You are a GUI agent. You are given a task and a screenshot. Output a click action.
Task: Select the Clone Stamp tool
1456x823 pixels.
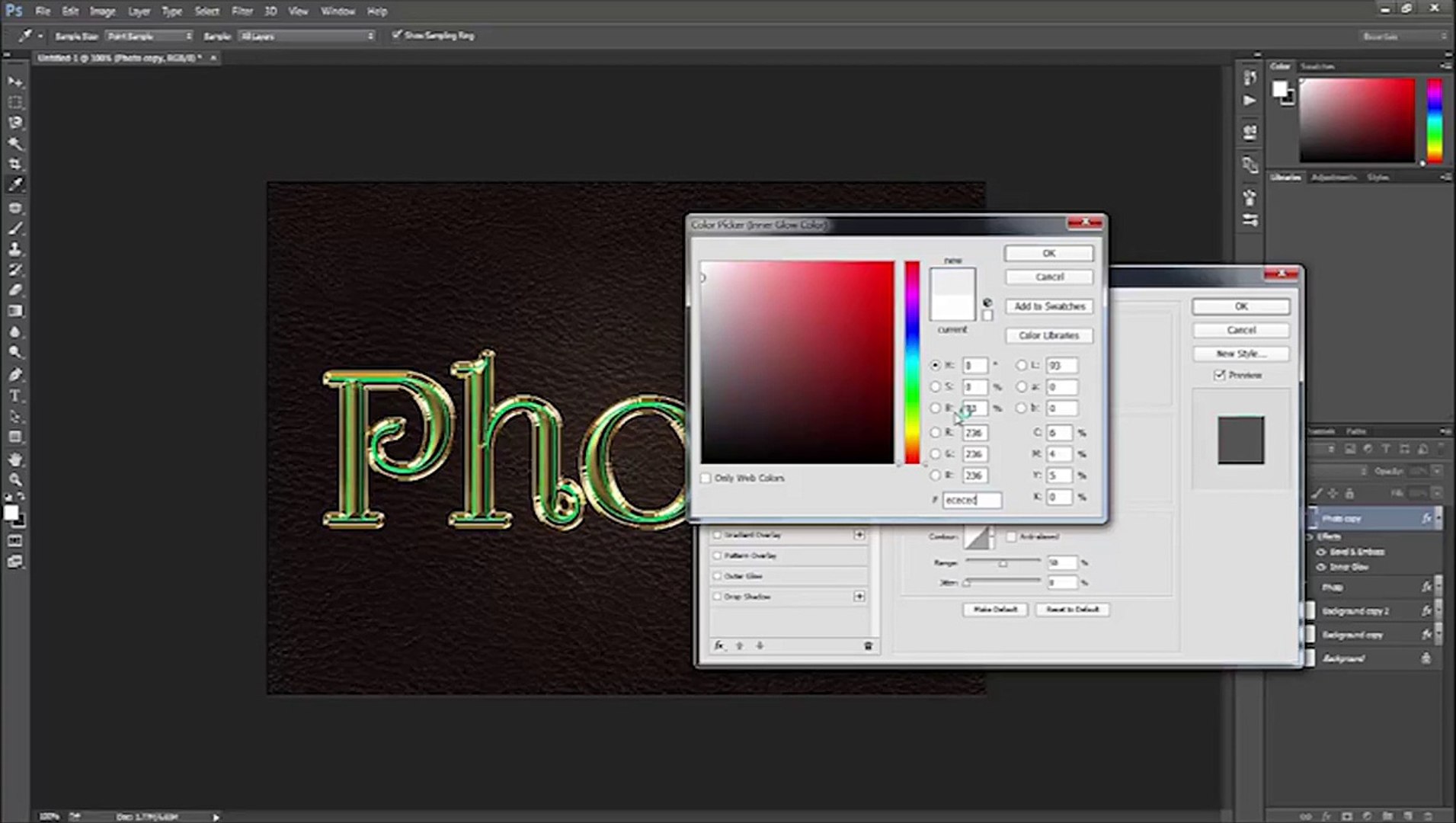15,249
